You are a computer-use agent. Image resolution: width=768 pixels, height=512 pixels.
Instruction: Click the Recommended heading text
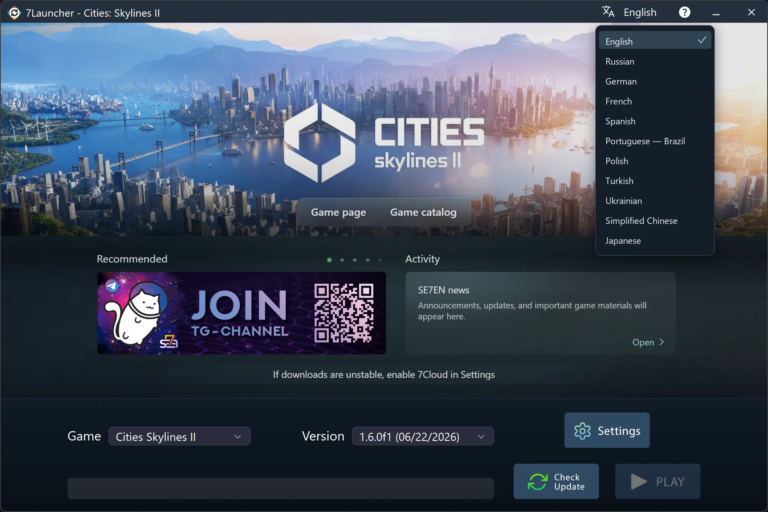click(x=132, y=259)
